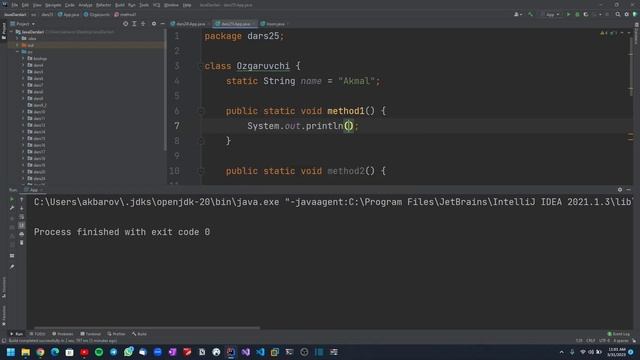This screenshot has height=360, width=640.
Task: Open the Refactor menu
Action: (x=103, y=5)
